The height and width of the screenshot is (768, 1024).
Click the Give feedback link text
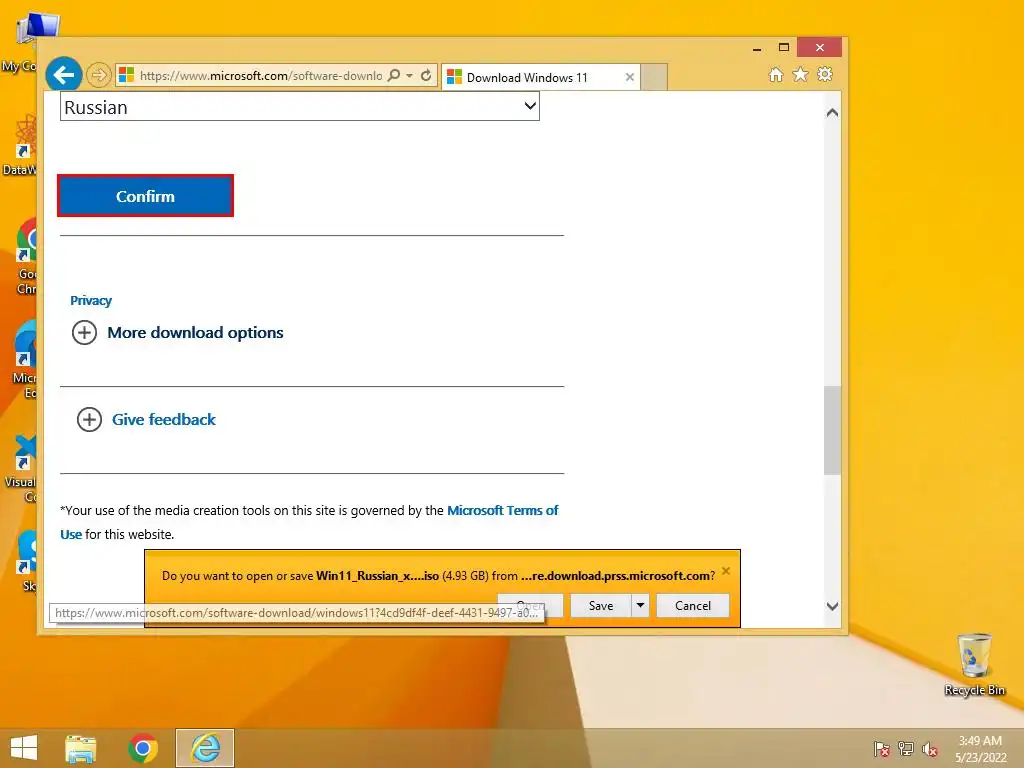point(164,419)
